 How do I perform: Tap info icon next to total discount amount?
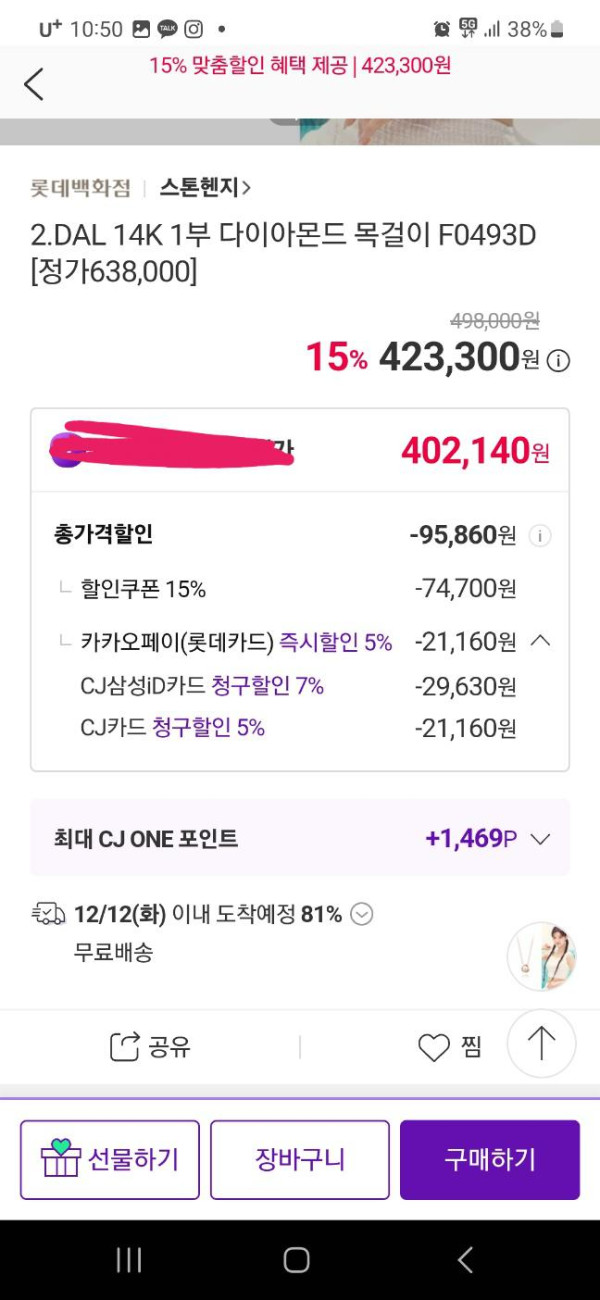pyautogui.click(x=539, y=536)
